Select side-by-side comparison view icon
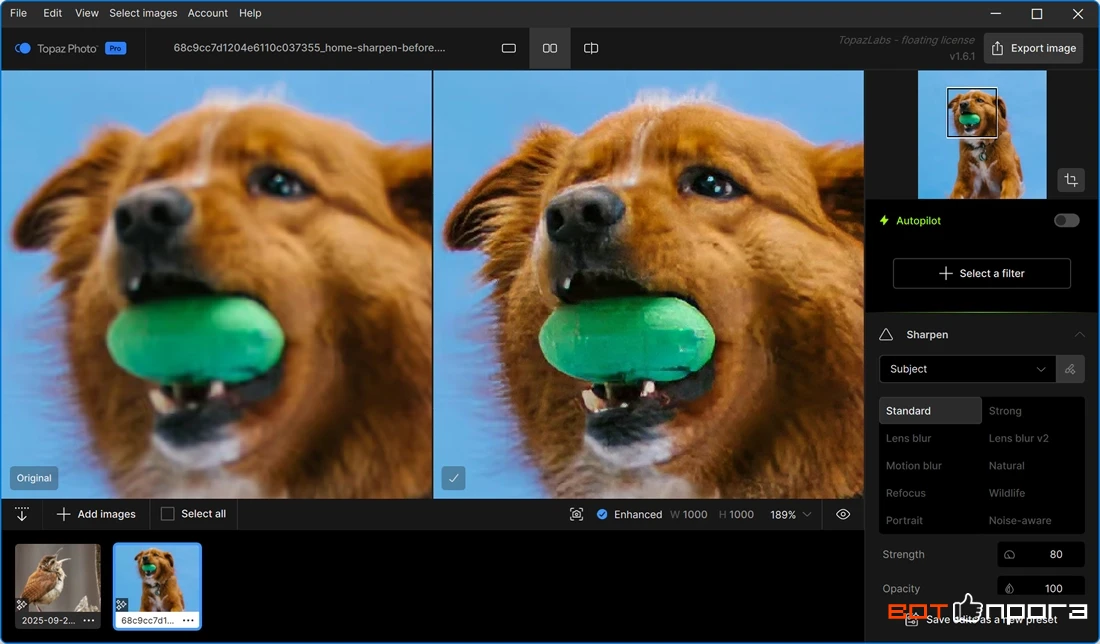 [550, 48]
